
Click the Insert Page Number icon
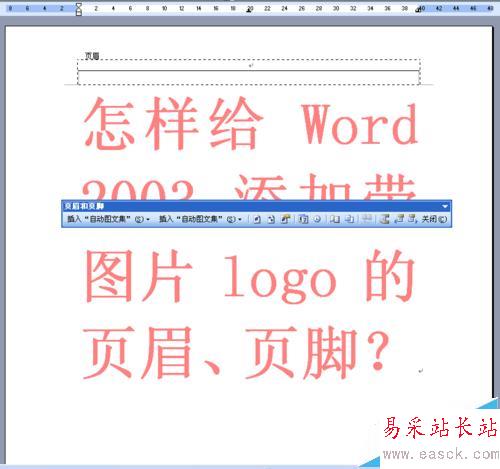pyautogui.click(x=257, y=219)
